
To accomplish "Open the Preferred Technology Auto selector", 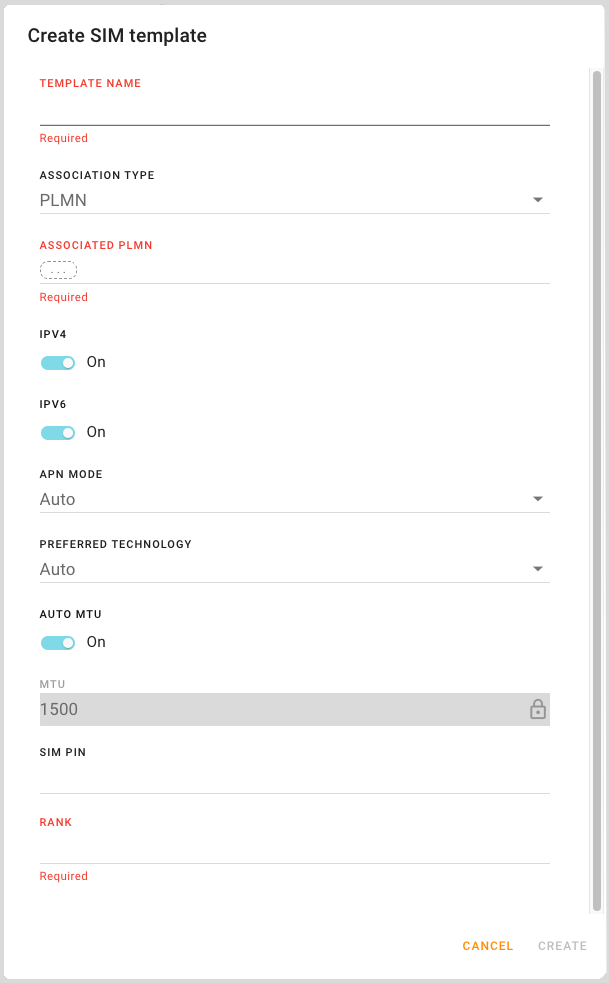I will (x=295, y=569).
